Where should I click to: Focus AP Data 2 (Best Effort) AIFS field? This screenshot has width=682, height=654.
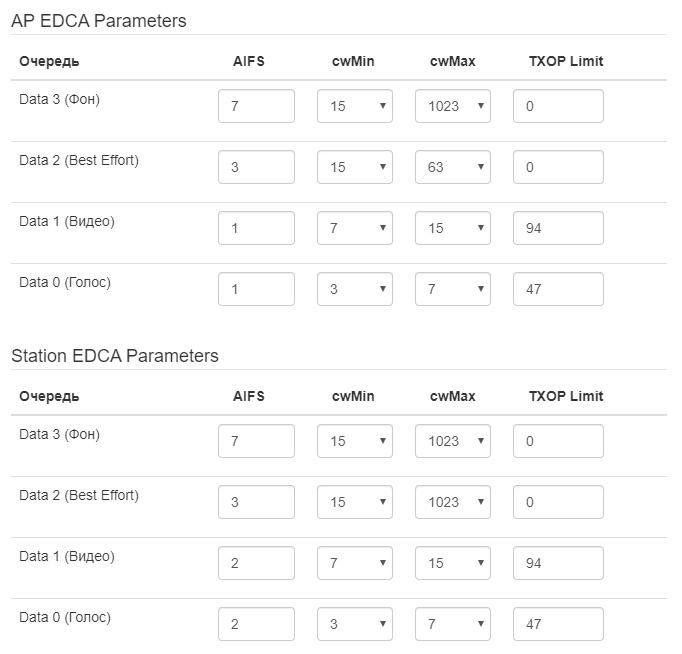(x=256, y=167)
